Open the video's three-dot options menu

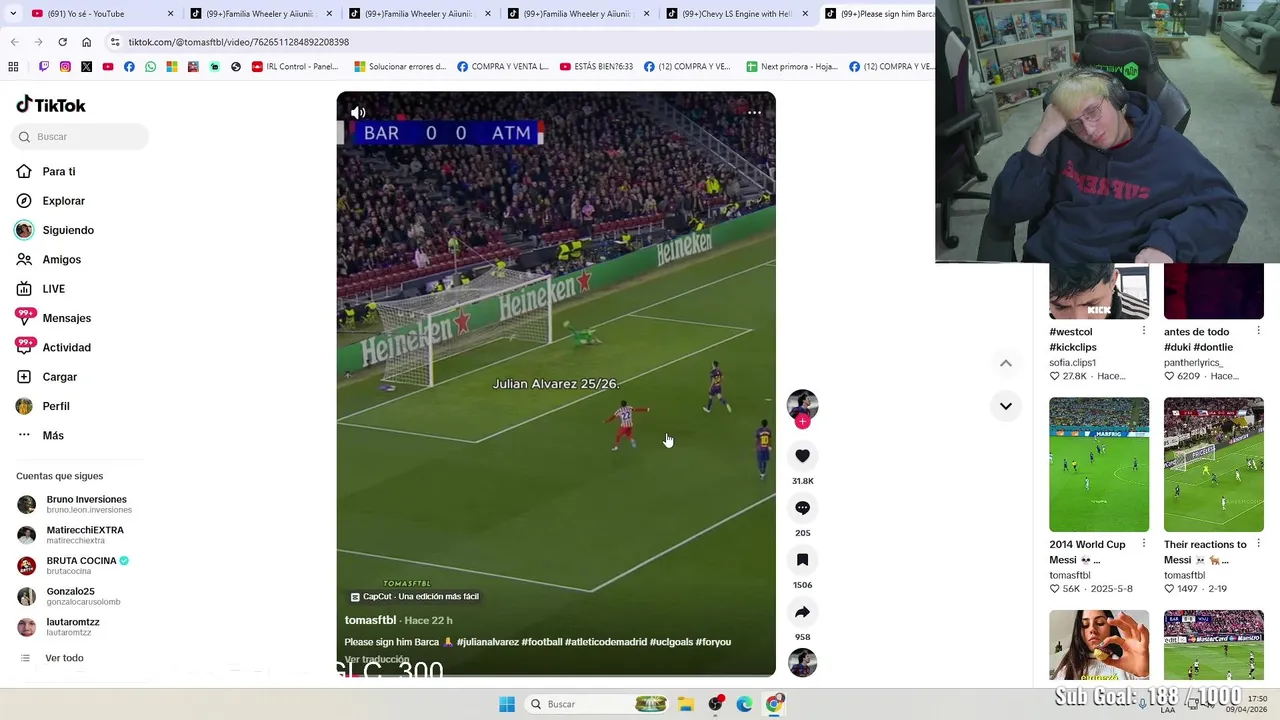coord(755,113)
